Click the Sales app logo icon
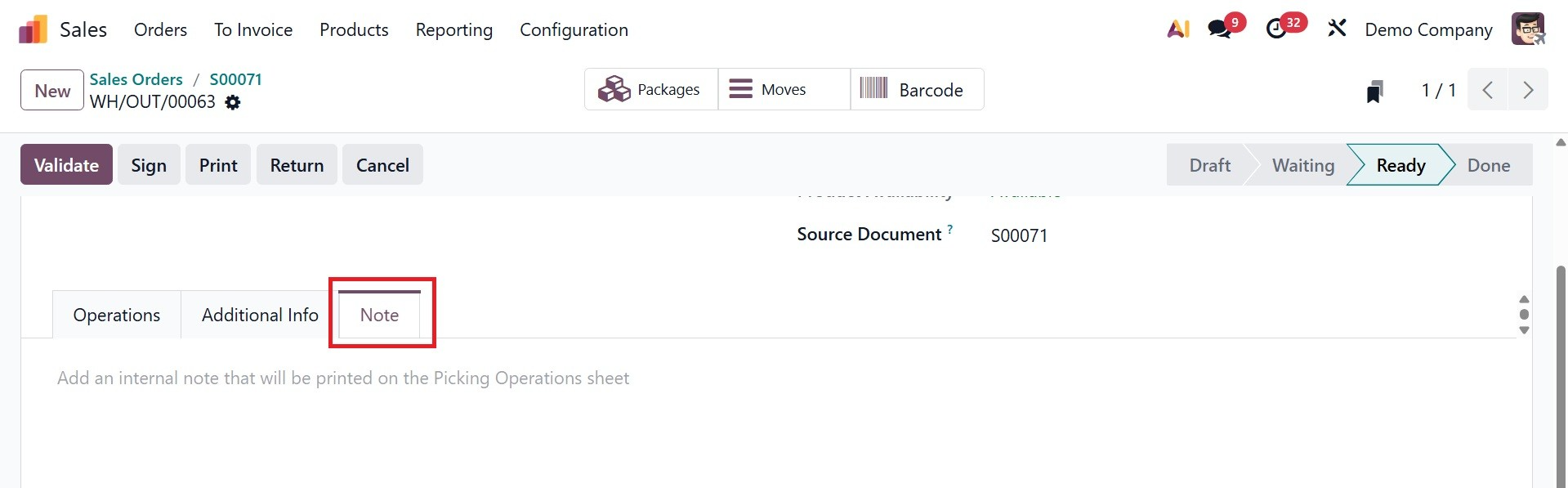Image resolution: width=1568 pixels, height=488 pixels. coord(33,30)
